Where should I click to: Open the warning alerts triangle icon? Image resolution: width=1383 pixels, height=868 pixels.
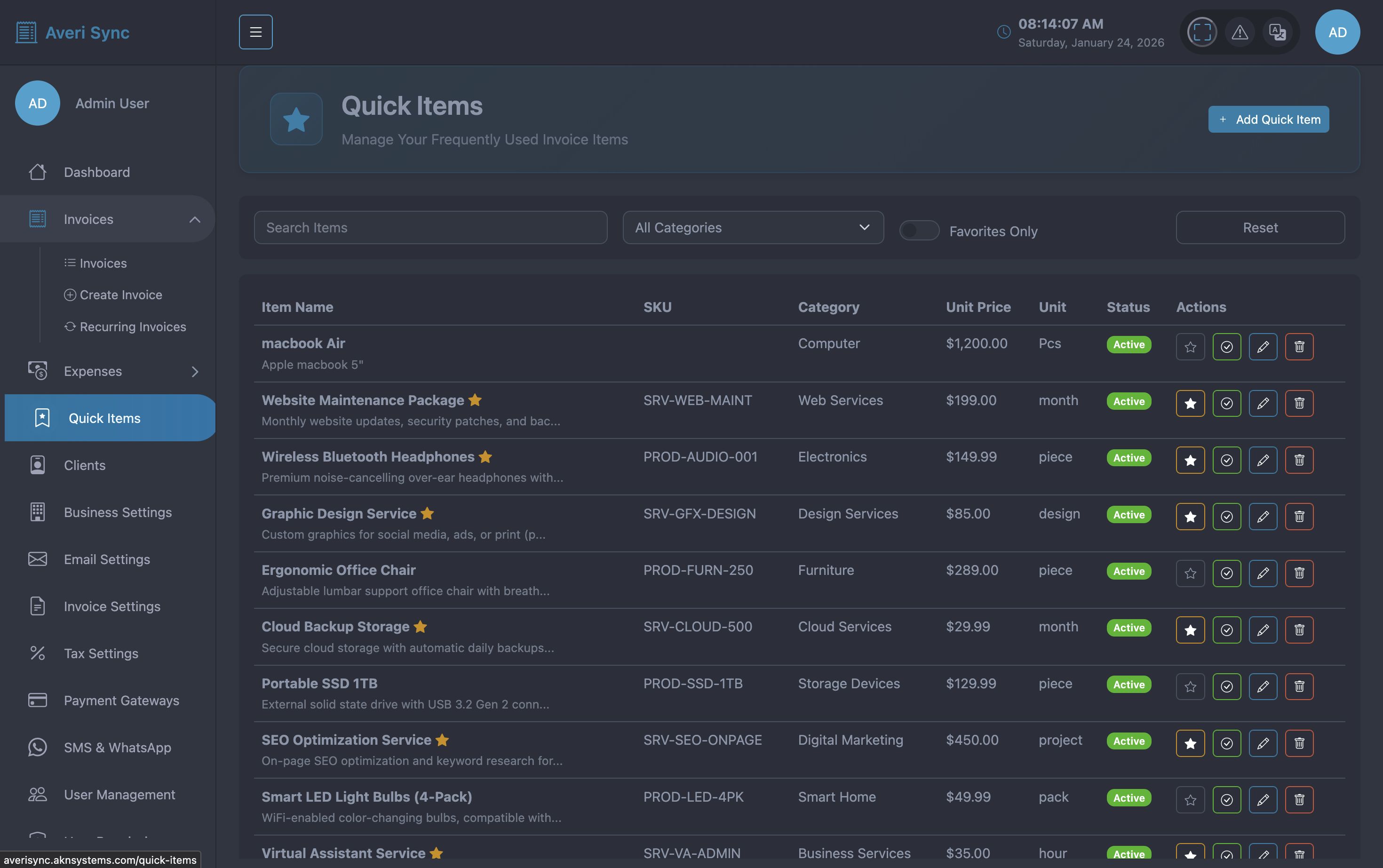[1240, 32]
